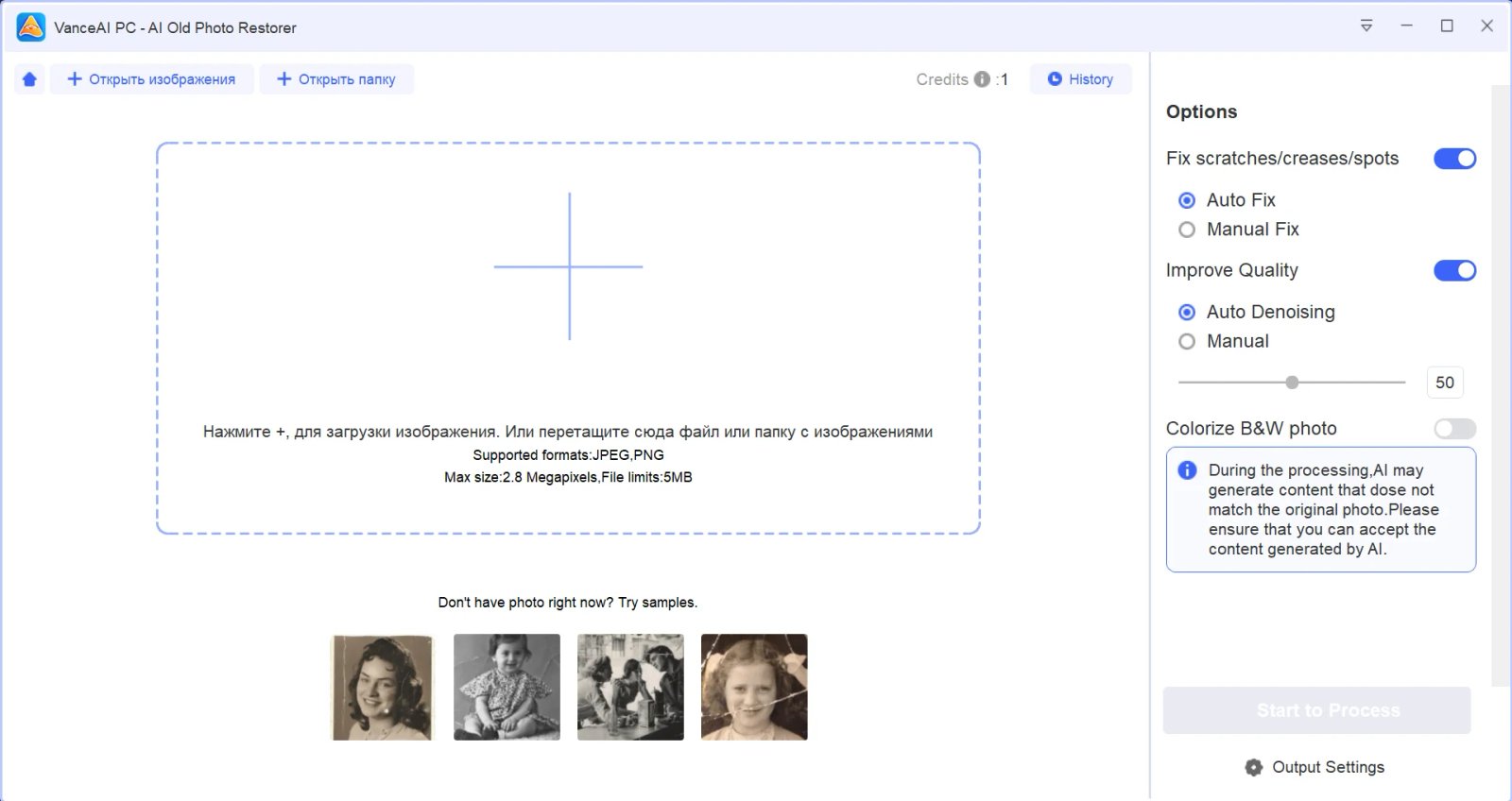The image size is (1512, 801).
Task: Open the title bar dropdown menu icon
Action: (x=1366, y=26)
